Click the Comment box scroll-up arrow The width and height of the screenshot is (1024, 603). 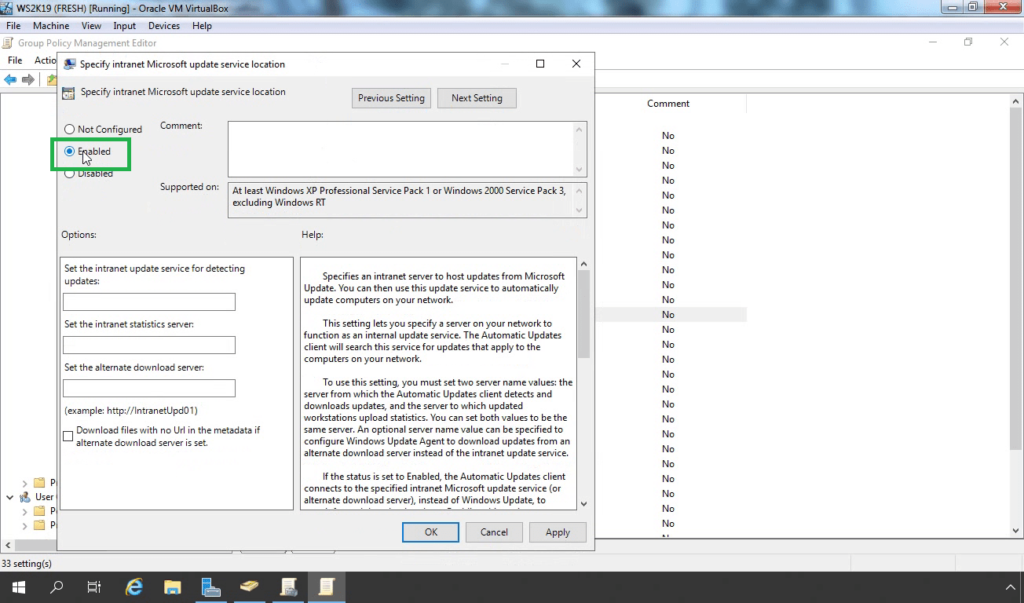pos(579,129)
